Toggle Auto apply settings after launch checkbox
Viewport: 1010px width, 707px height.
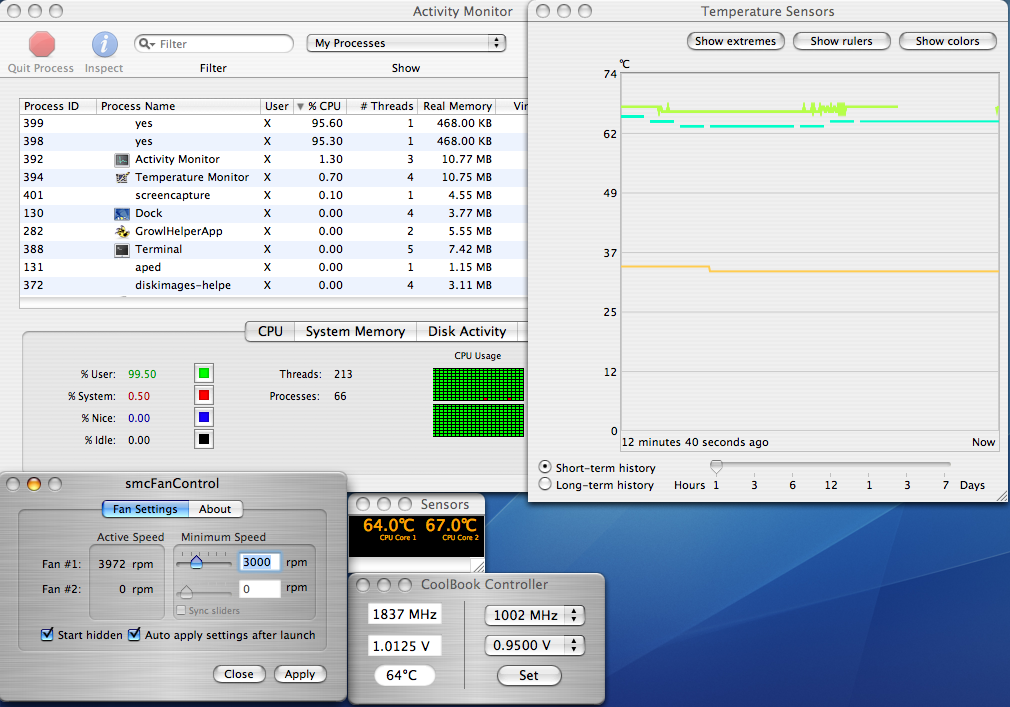coord(134,634)
